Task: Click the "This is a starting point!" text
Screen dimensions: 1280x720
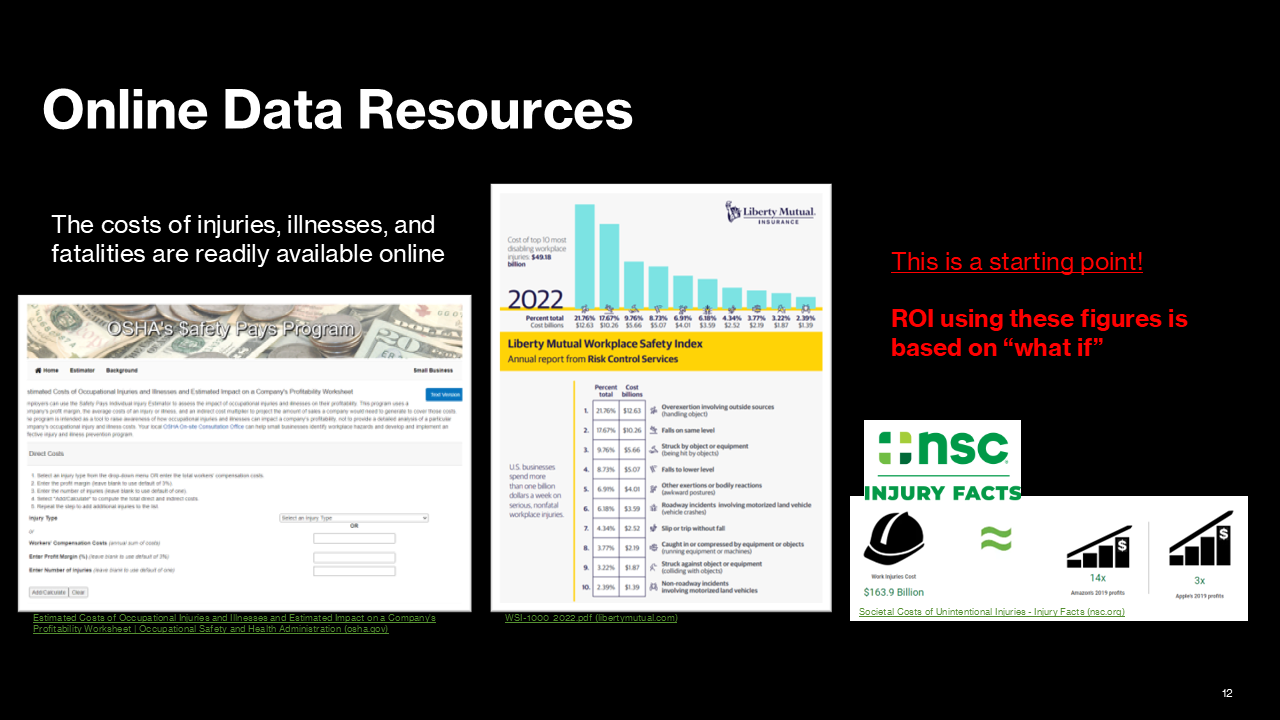Action: 1017,262
